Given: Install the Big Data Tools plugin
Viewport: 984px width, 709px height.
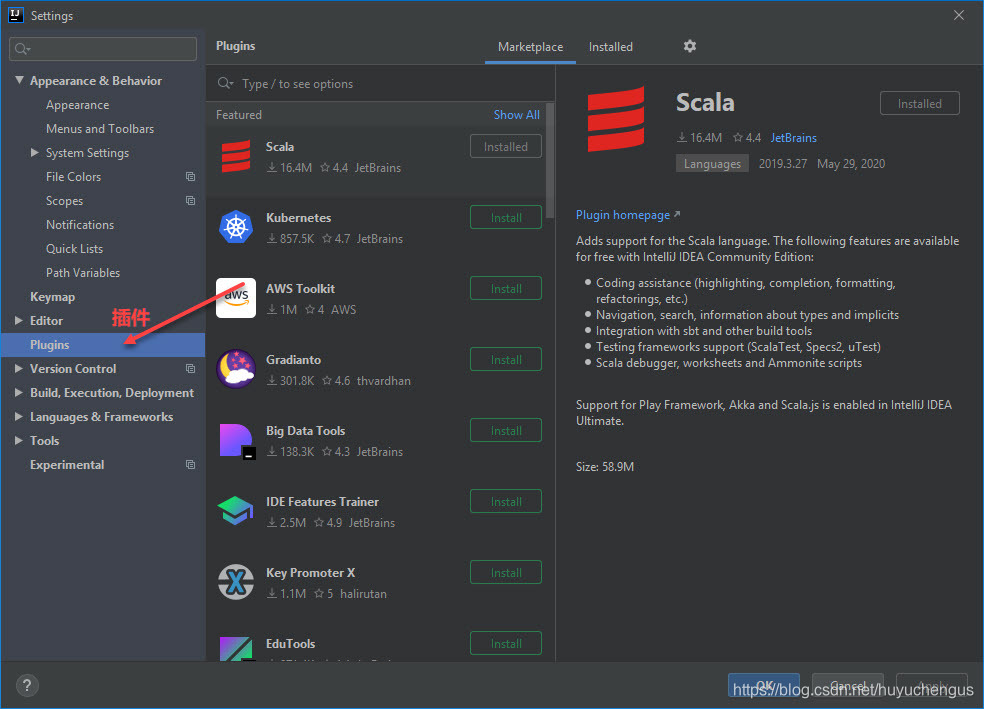Looking at the screenshot, I should click(506, 430).
